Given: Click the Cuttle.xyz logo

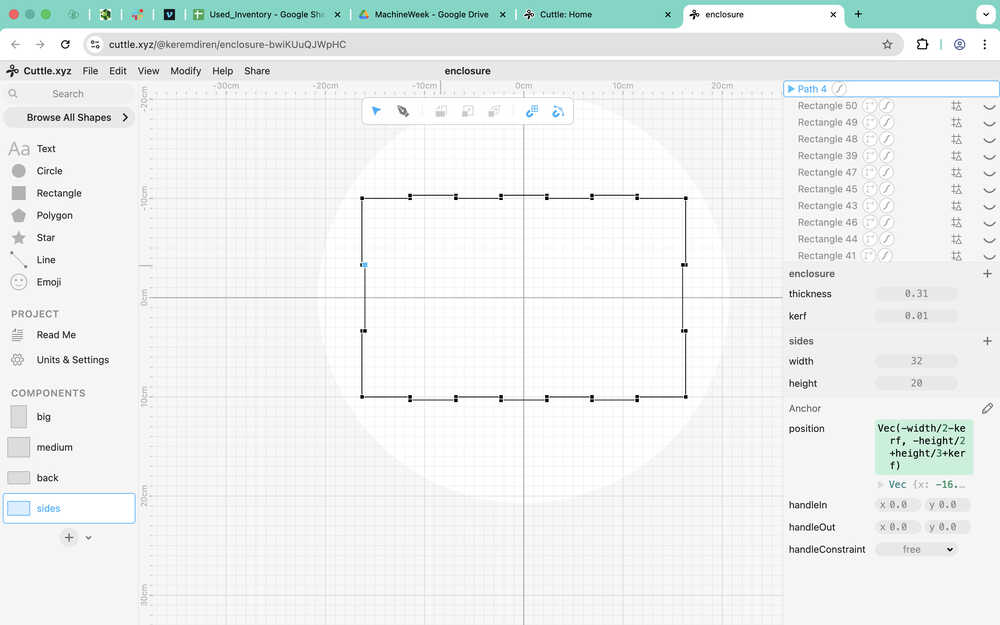Looking at the screenshot, I should click(38, 71).
